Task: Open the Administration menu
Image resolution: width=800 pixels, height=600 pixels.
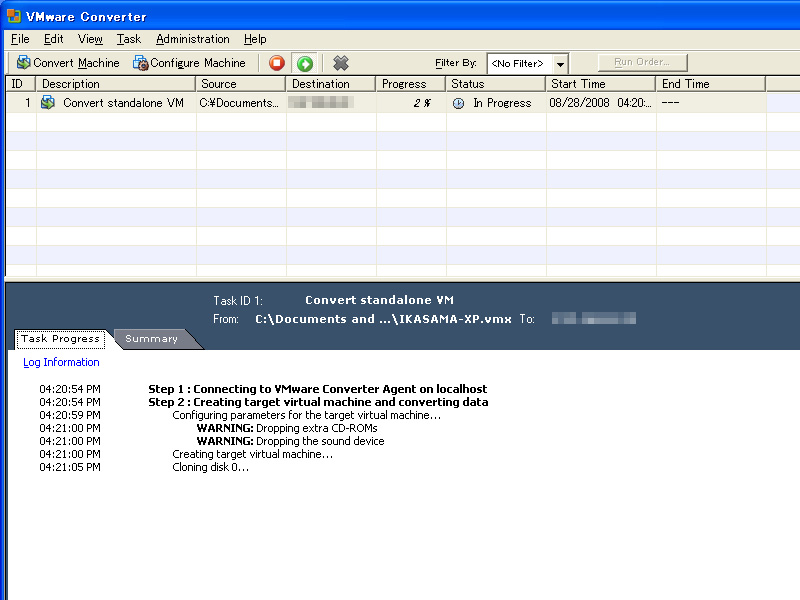Action: click(192, 39)
